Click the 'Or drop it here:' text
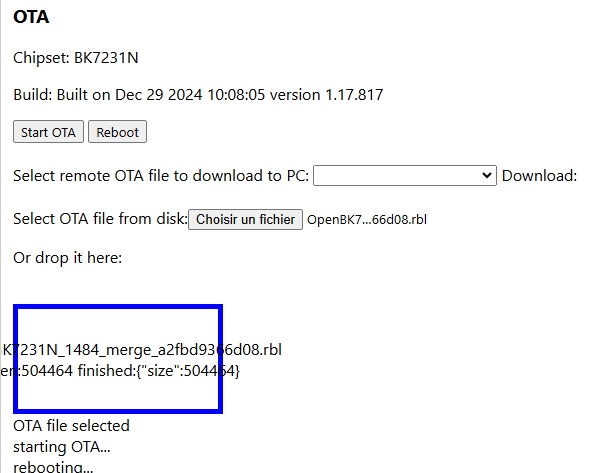This screenshot has width=600, height=473. [x=68, y=258]
